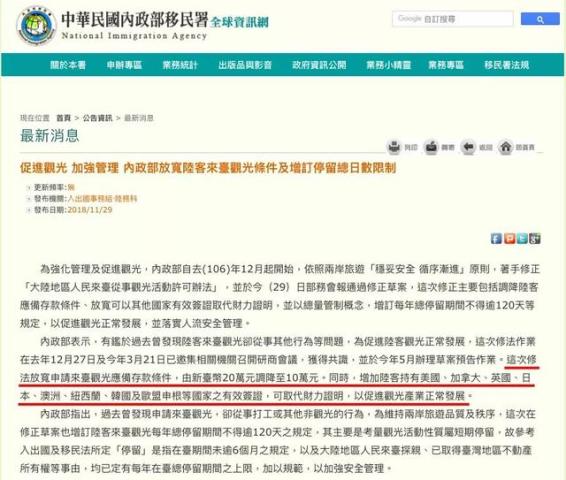This screenshot has height=480, width=566.
Task: Focus the Google custom search field
Action: [453, 19]
